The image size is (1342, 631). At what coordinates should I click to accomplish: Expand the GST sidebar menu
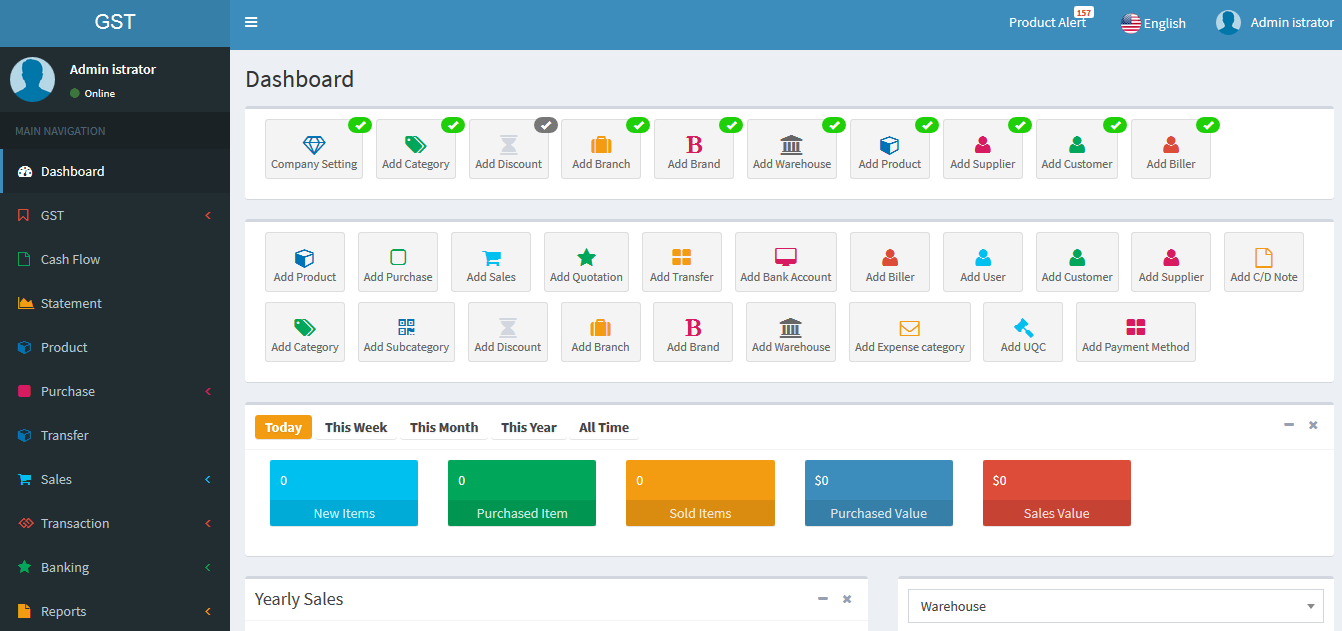pyautogui.click(x=115, y=215)
